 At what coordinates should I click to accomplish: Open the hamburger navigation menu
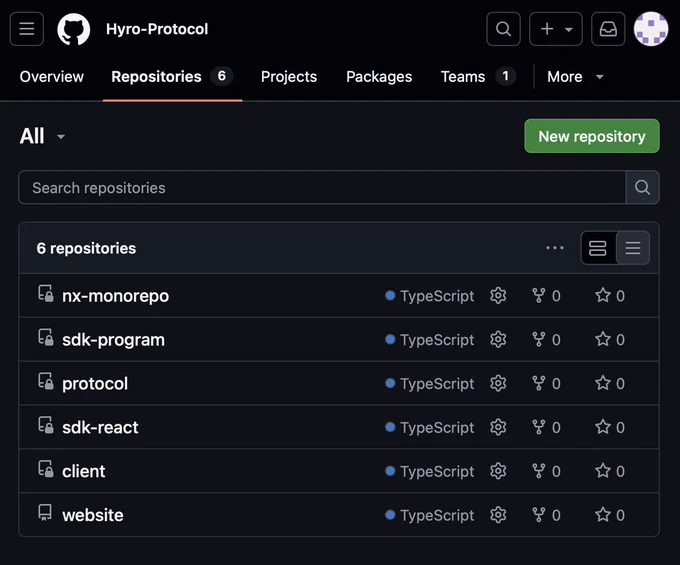coord(27,29)
